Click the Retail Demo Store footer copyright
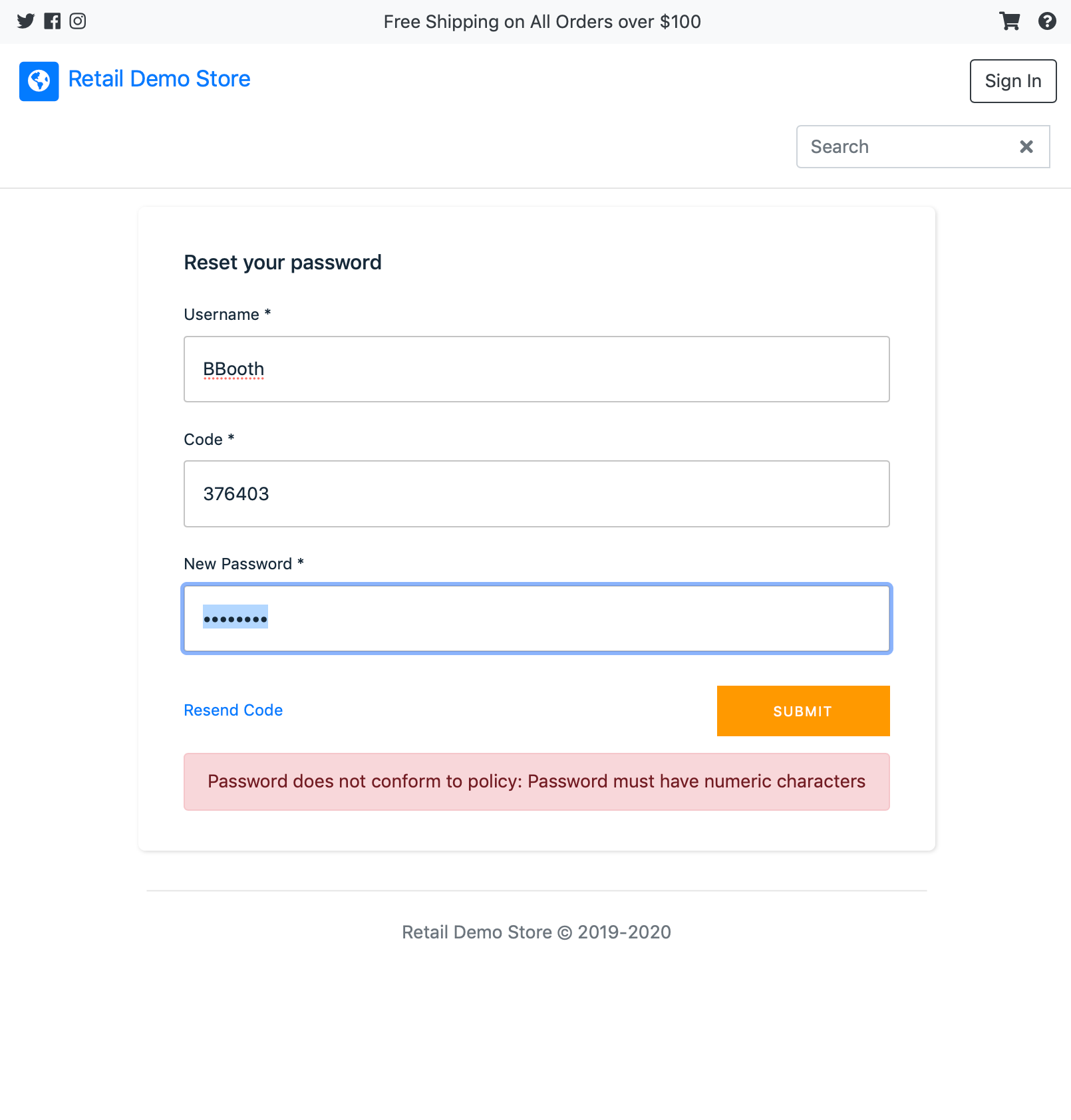The image size is (1071, 1120). [537, 932]
